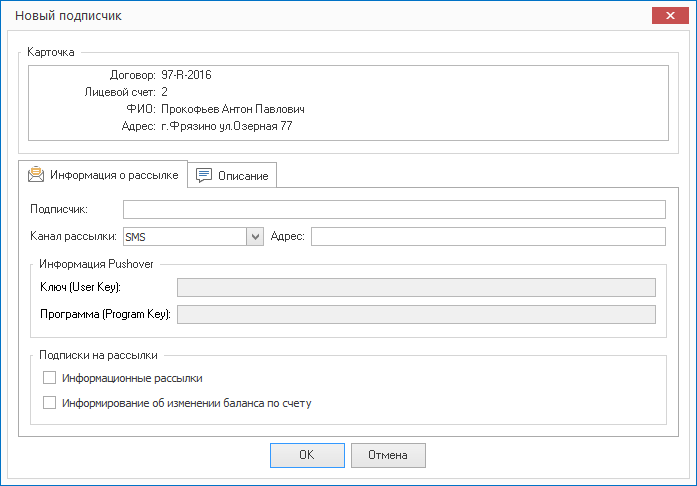
Task: Click the envelope icon on the mailing info tab
Action: point(36,175)
